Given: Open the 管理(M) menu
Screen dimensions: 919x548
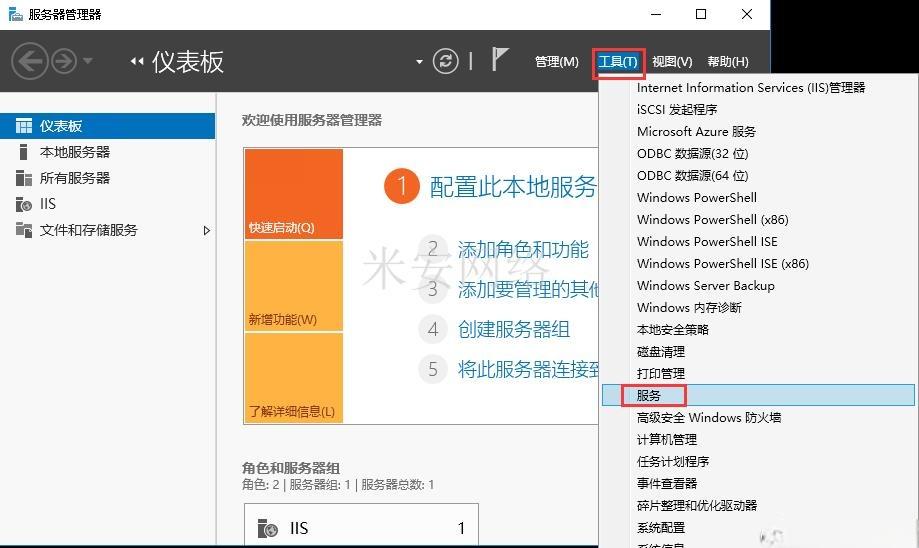Looking at the screenshot, I should pos(556,62).
